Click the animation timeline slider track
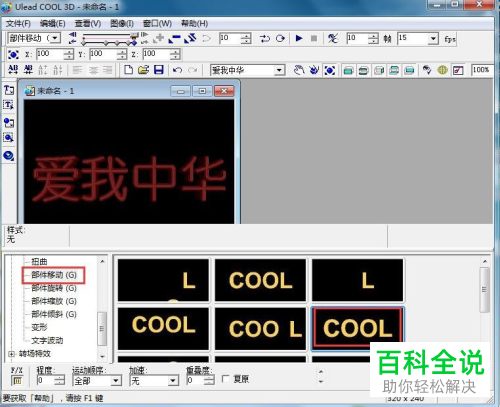Image resolution: width=500 pixels, height=407 pixels. tap(108, 39)
